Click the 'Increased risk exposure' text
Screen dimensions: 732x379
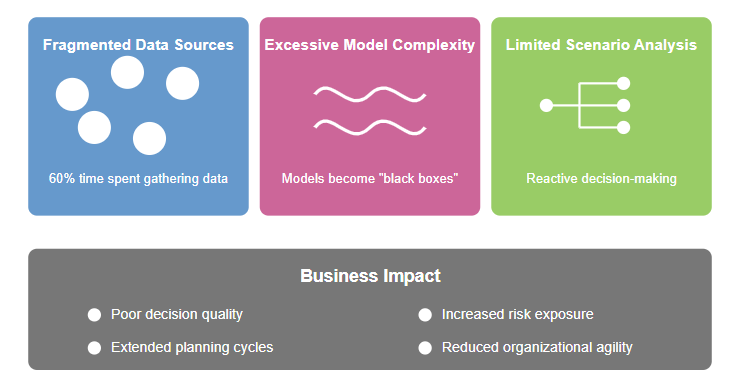[x=518, y=315]
